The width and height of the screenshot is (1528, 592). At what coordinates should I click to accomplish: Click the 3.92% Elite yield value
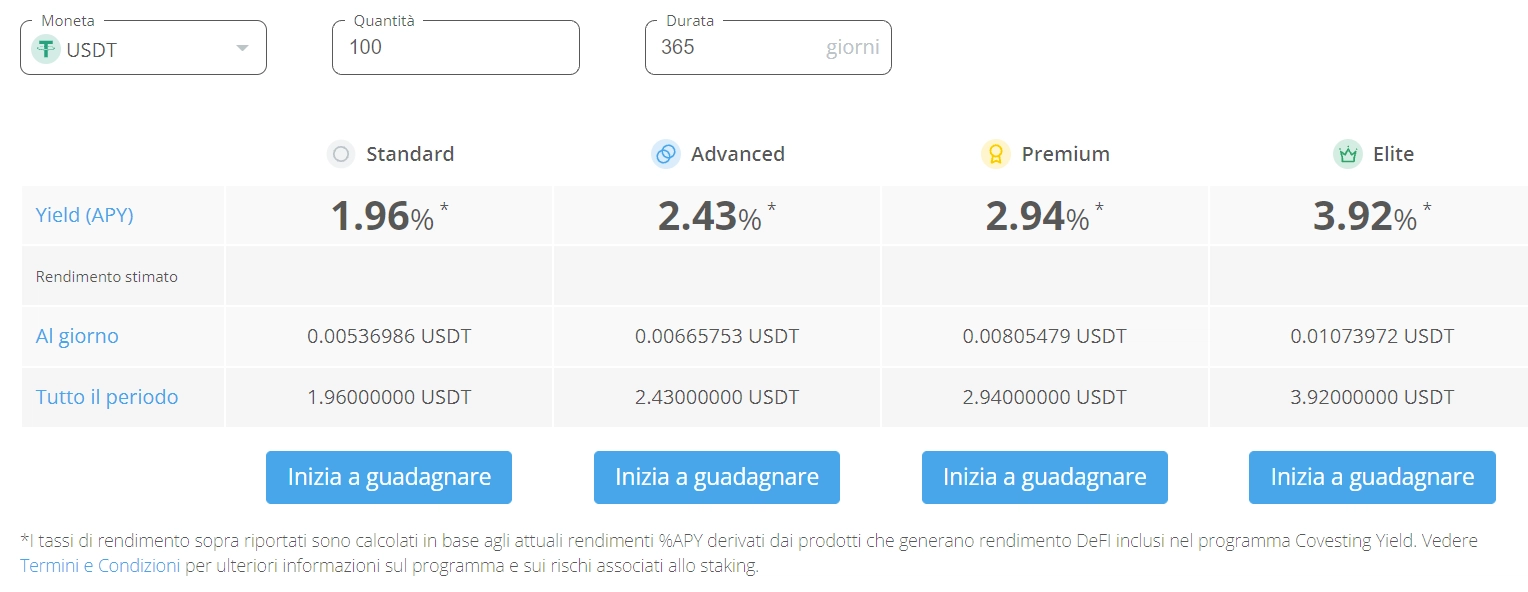1364,216
